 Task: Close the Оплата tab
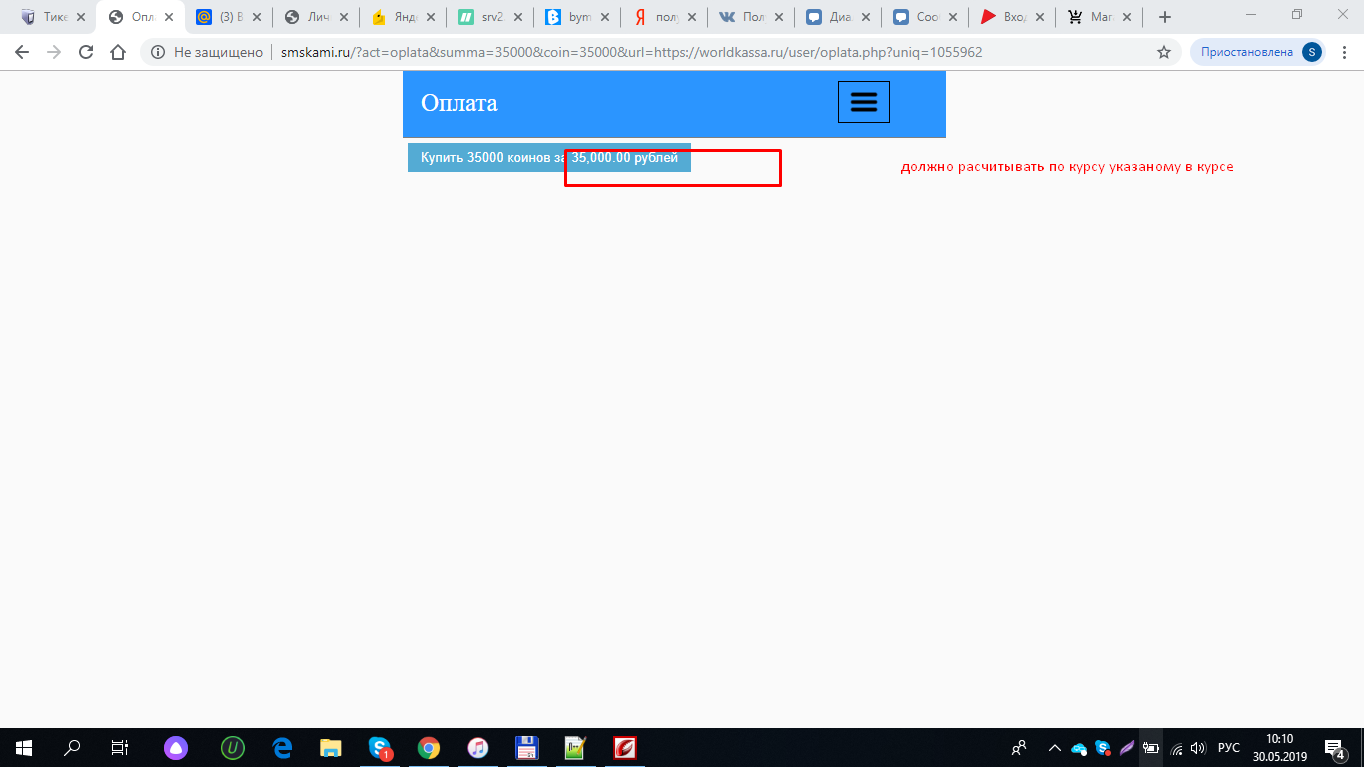click(168, 17)
